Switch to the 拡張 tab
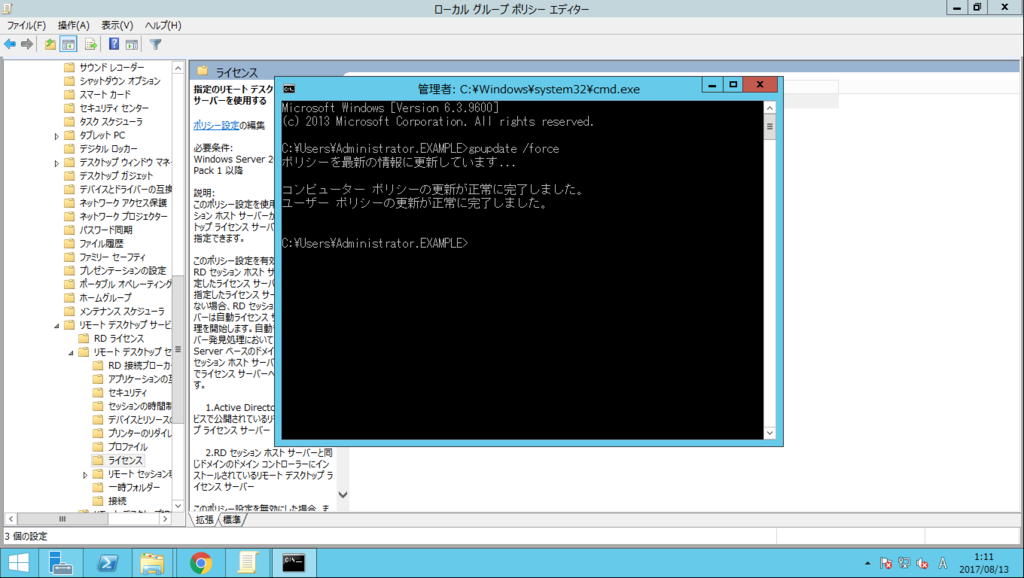 point(204,520)
